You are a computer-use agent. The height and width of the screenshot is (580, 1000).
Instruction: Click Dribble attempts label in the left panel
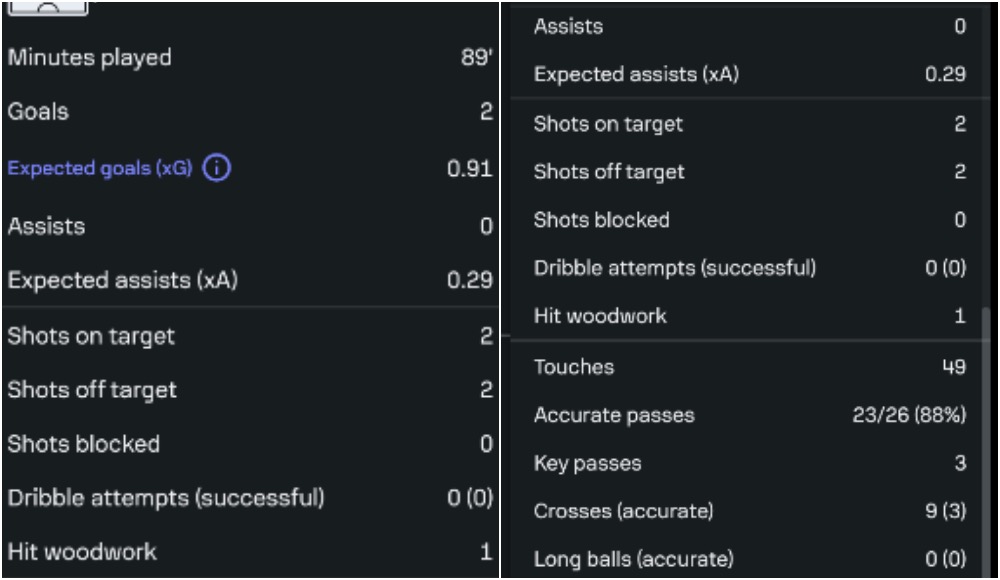click(166, 498)
